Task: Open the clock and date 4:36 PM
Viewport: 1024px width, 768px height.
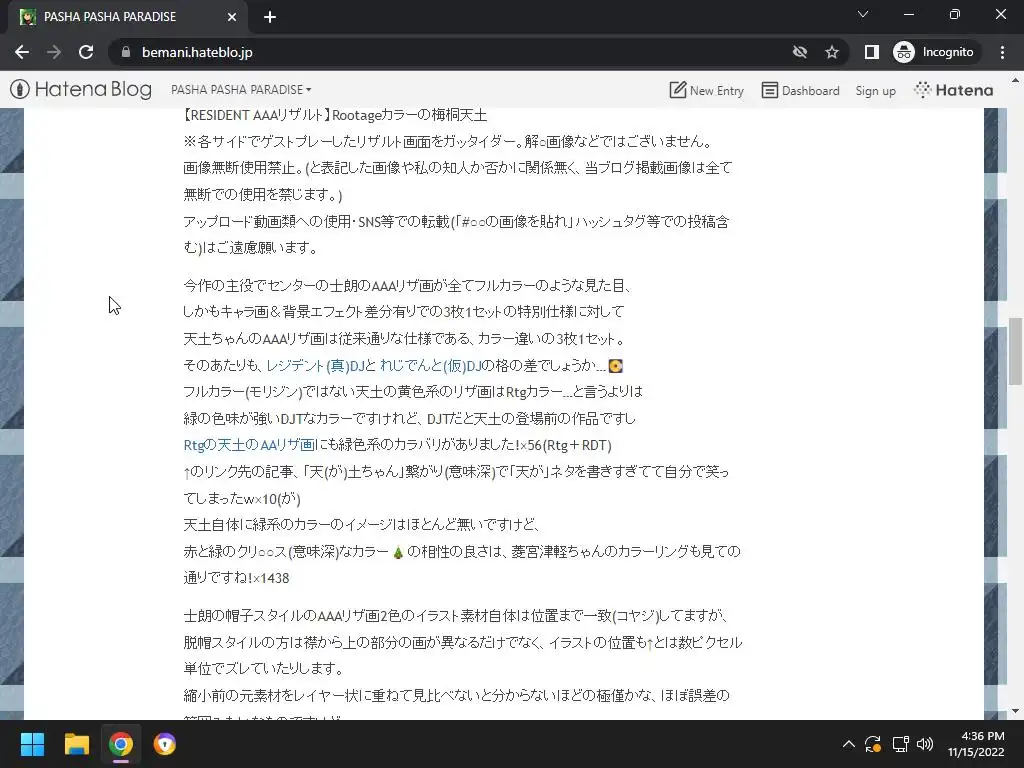Action: (976, 744)
